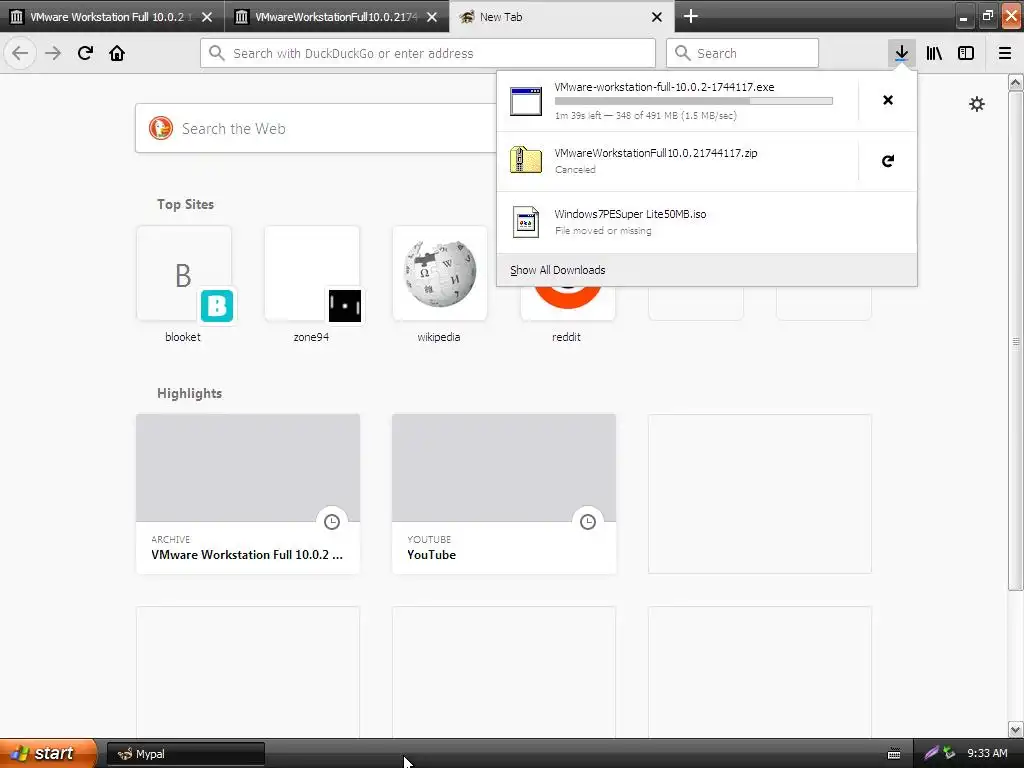This screenshot has height=768, width=1024.
Task: Open the keyboard tray icon in taskbar
Action: 894,754
